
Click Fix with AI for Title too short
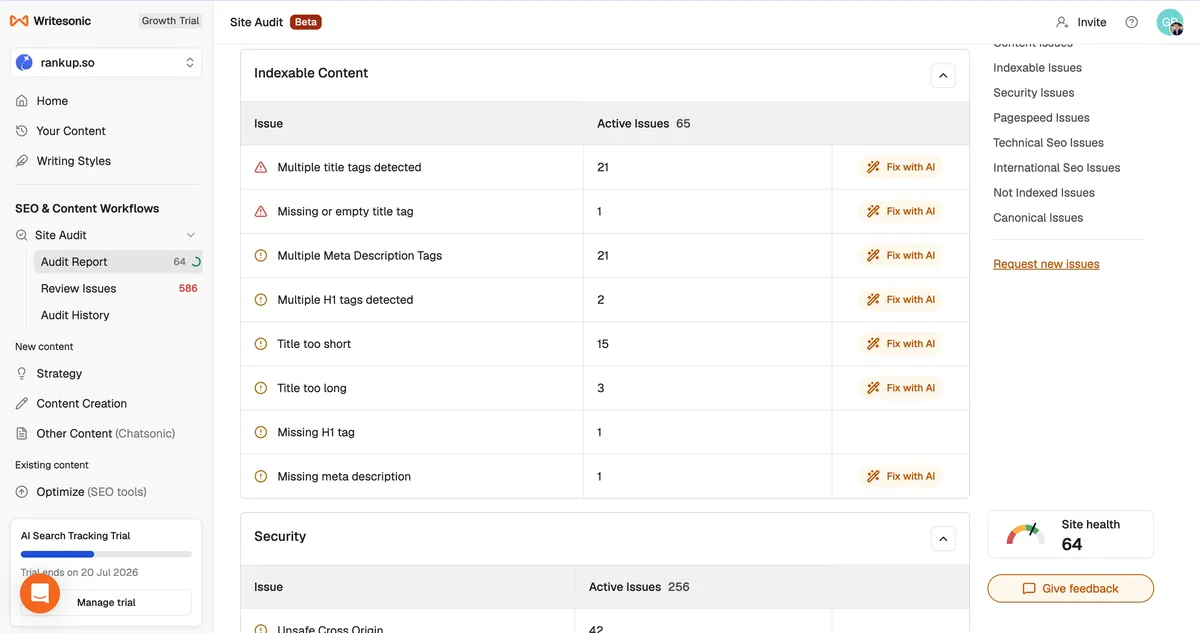(x=901, y=344)
